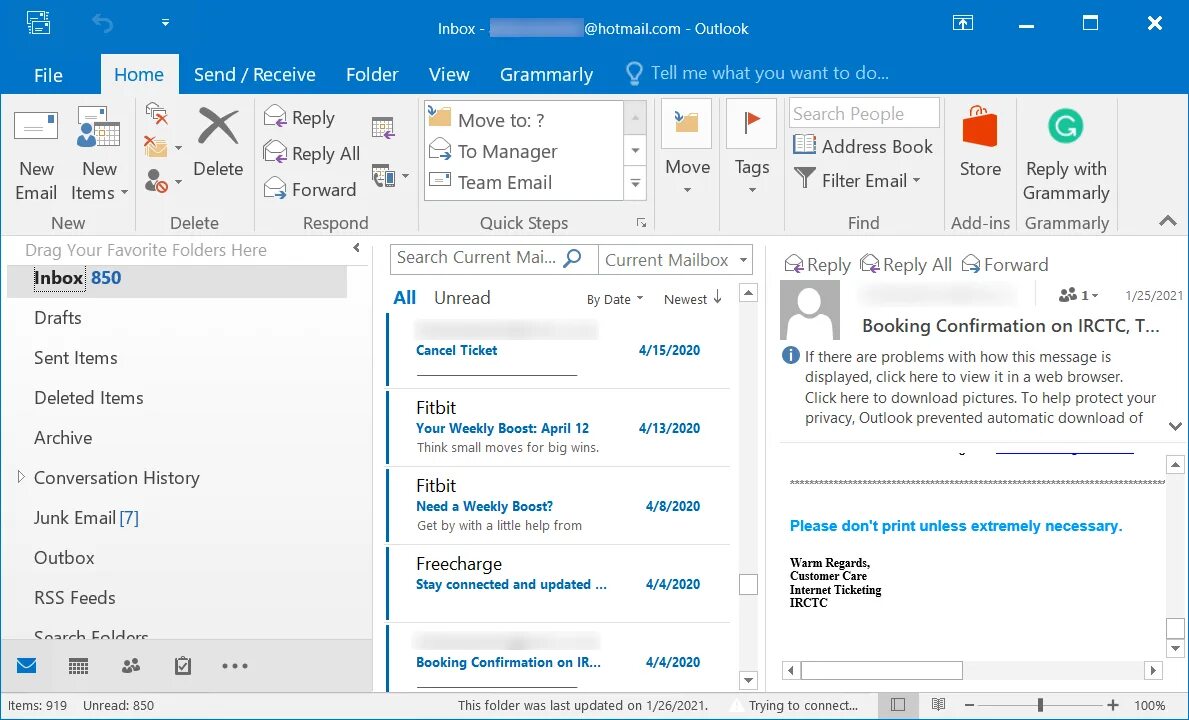Reply All to the IRCTC booking email
1189x720 pixels.
905,264
